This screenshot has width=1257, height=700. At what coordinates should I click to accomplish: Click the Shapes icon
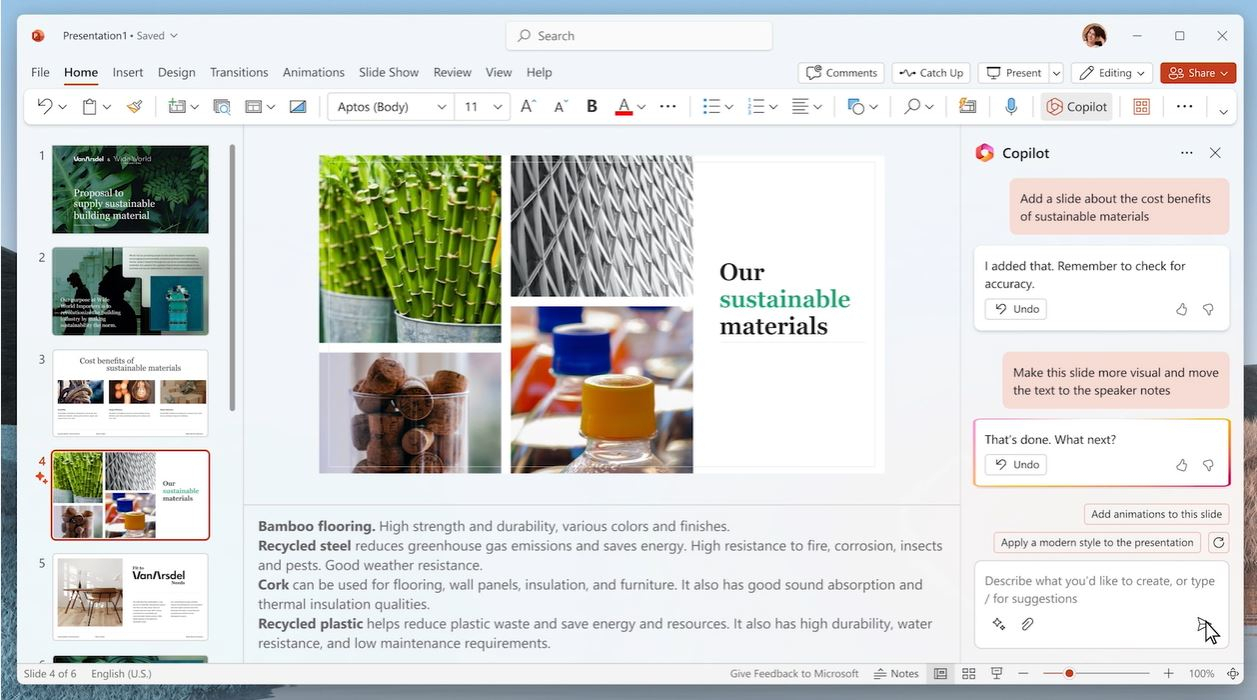(855, 106)
